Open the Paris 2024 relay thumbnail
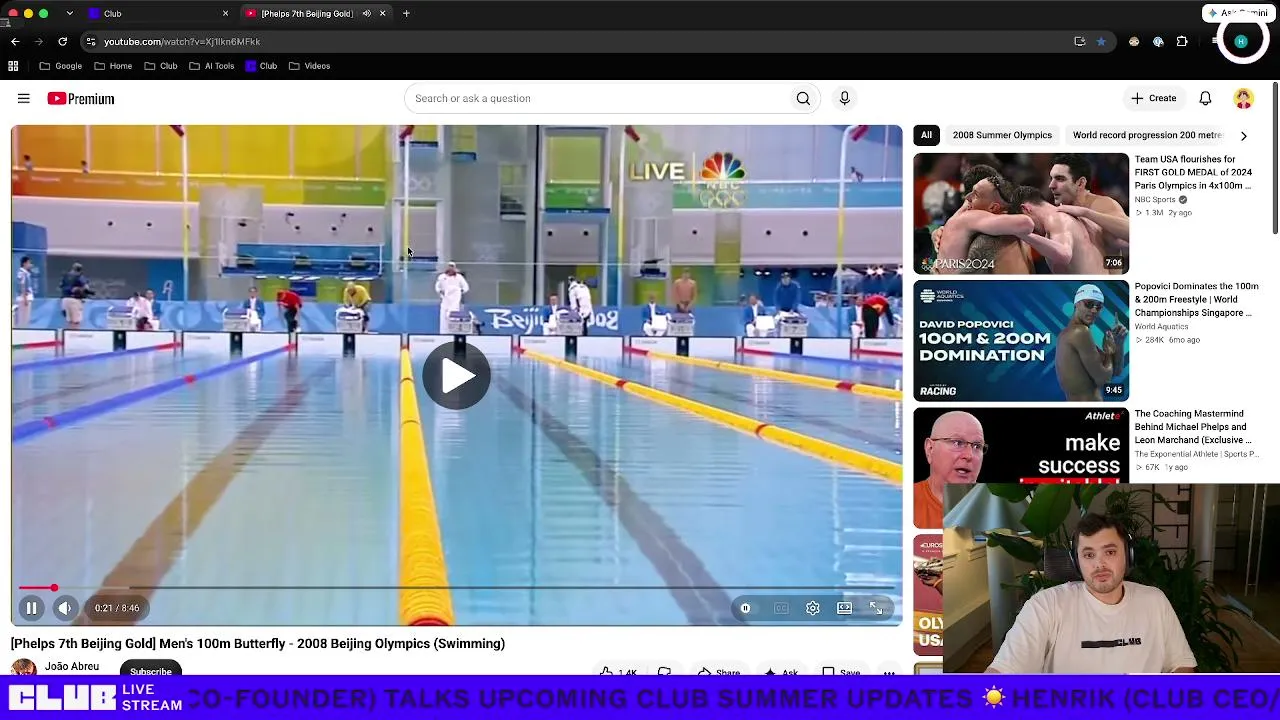The width and height of the screenshot is (1280, 720). (1021, 213)
